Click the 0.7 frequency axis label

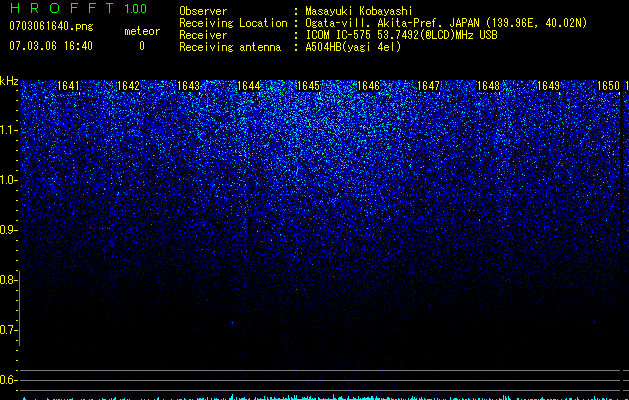click(x=9, y=330)
